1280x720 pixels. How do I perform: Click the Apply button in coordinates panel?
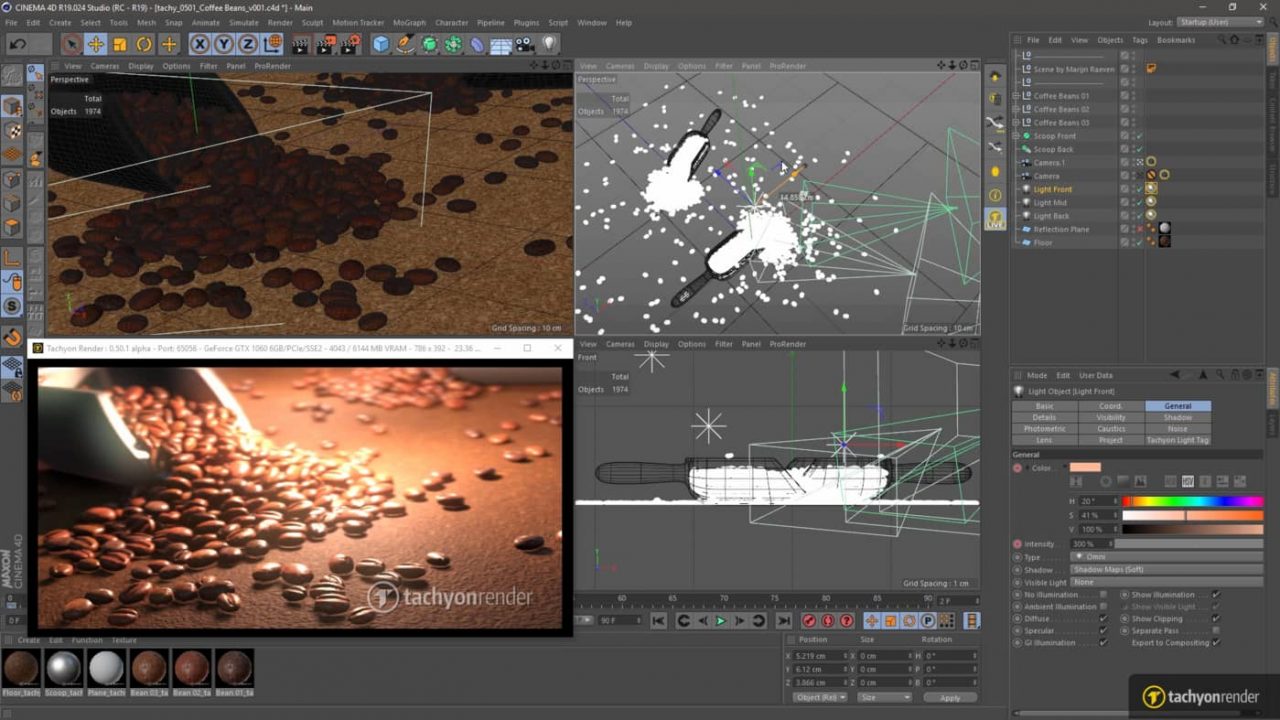pyautogui.click(x=950, y=697)
